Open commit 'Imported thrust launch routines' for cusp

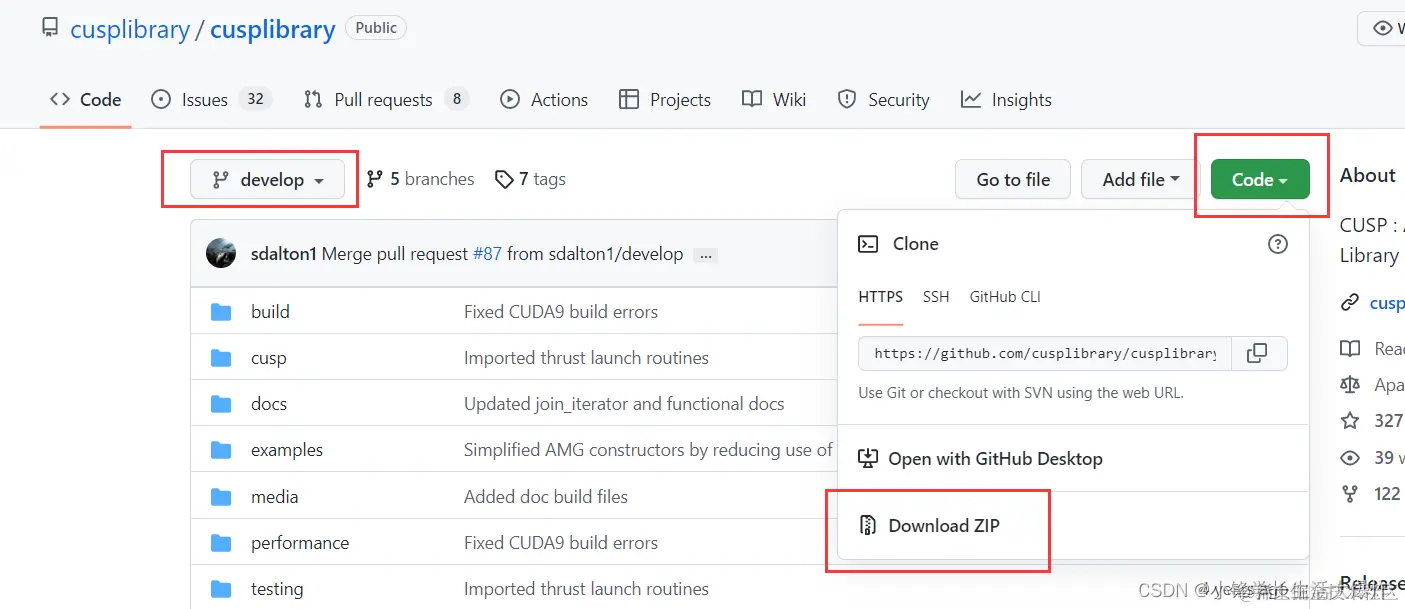[586, 358]
